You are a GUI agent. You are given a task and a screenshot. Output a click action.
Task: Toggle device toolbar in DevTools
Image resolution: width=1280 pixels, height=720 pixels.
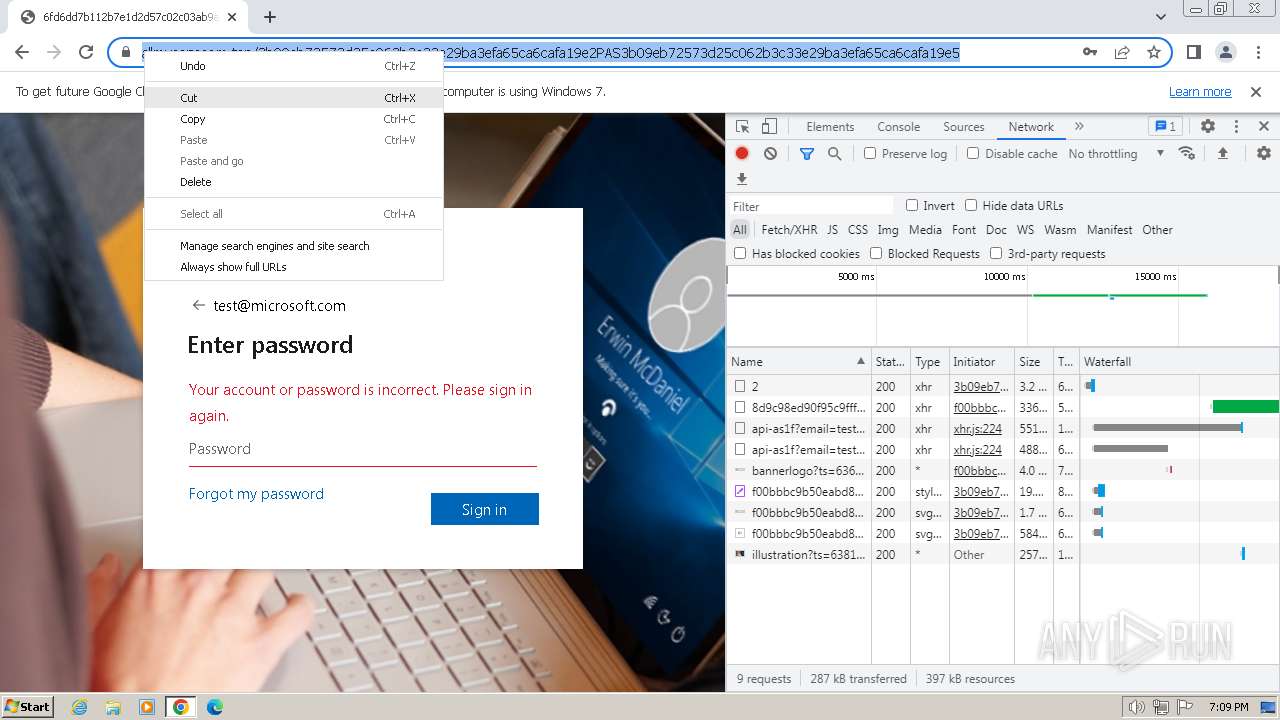pyautogui.click(x=769, y=127)
